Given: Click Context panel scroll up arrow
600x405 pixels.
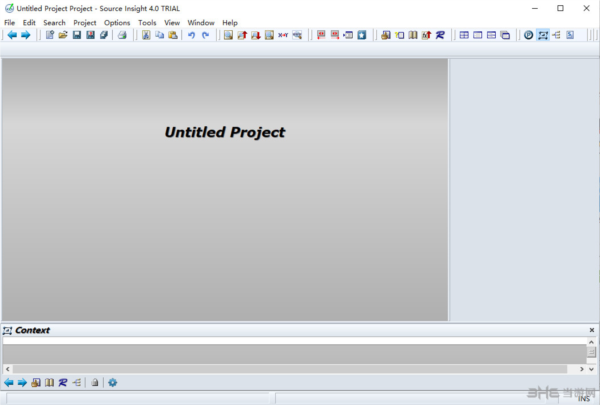Looking at the screenshot, I should pos(592,342).
